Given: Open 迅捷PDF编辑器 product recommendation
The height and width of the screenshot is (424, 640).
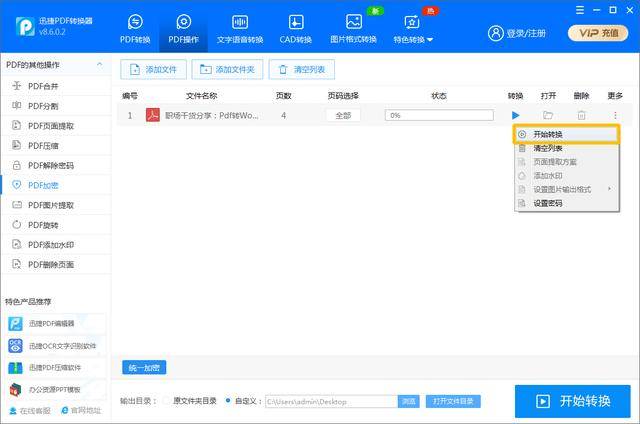Looking at the screenshot, I should [56, 324].
